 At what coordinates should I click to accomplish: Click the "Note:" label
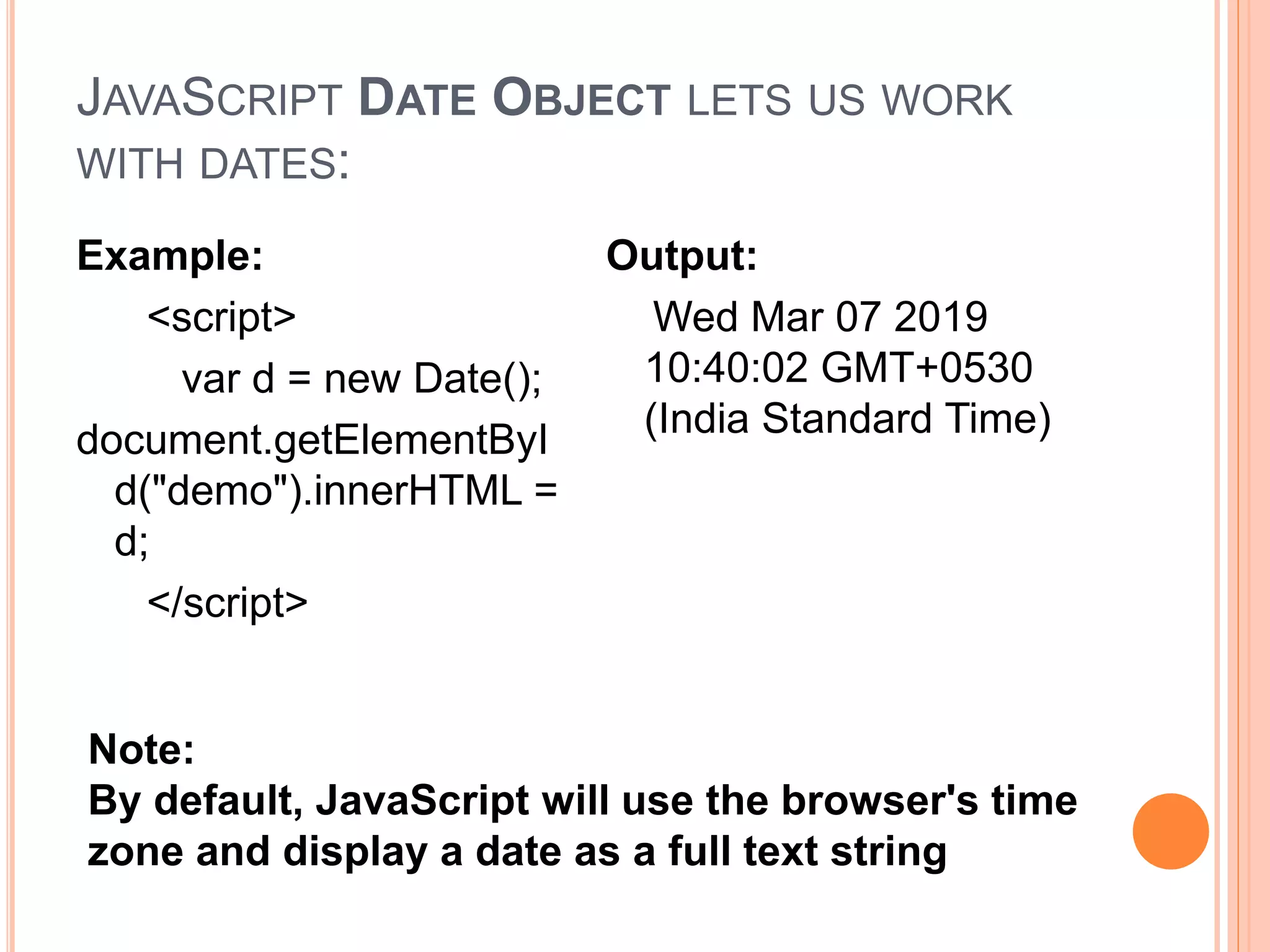pyautogui.click(x=141, y=749)
